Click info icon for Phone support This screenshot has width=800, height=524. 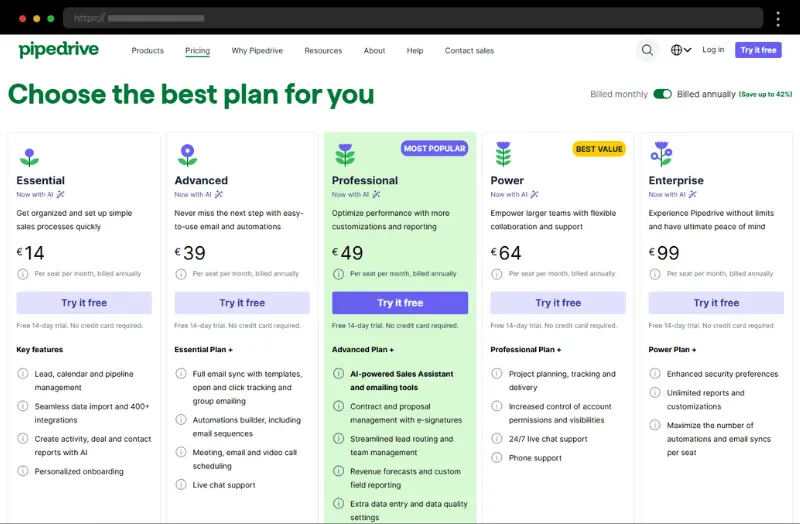click(x=496, y=457)
